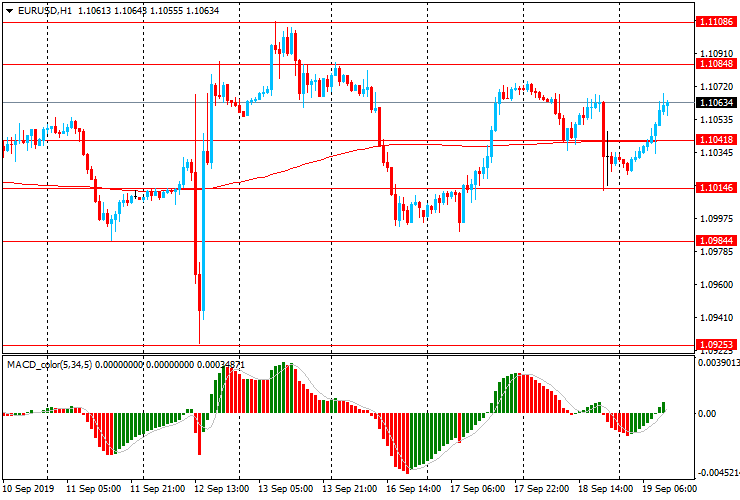Select the EURUSD,H1 symbol title text
740x500 pixels.
(45, 10)
